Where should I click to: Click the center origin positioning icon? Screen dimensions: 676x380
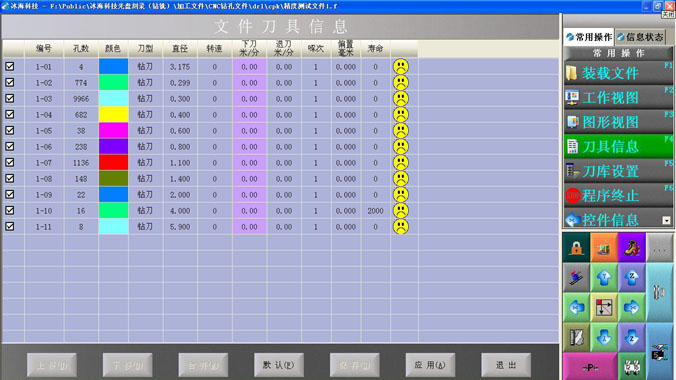point(604,307)
